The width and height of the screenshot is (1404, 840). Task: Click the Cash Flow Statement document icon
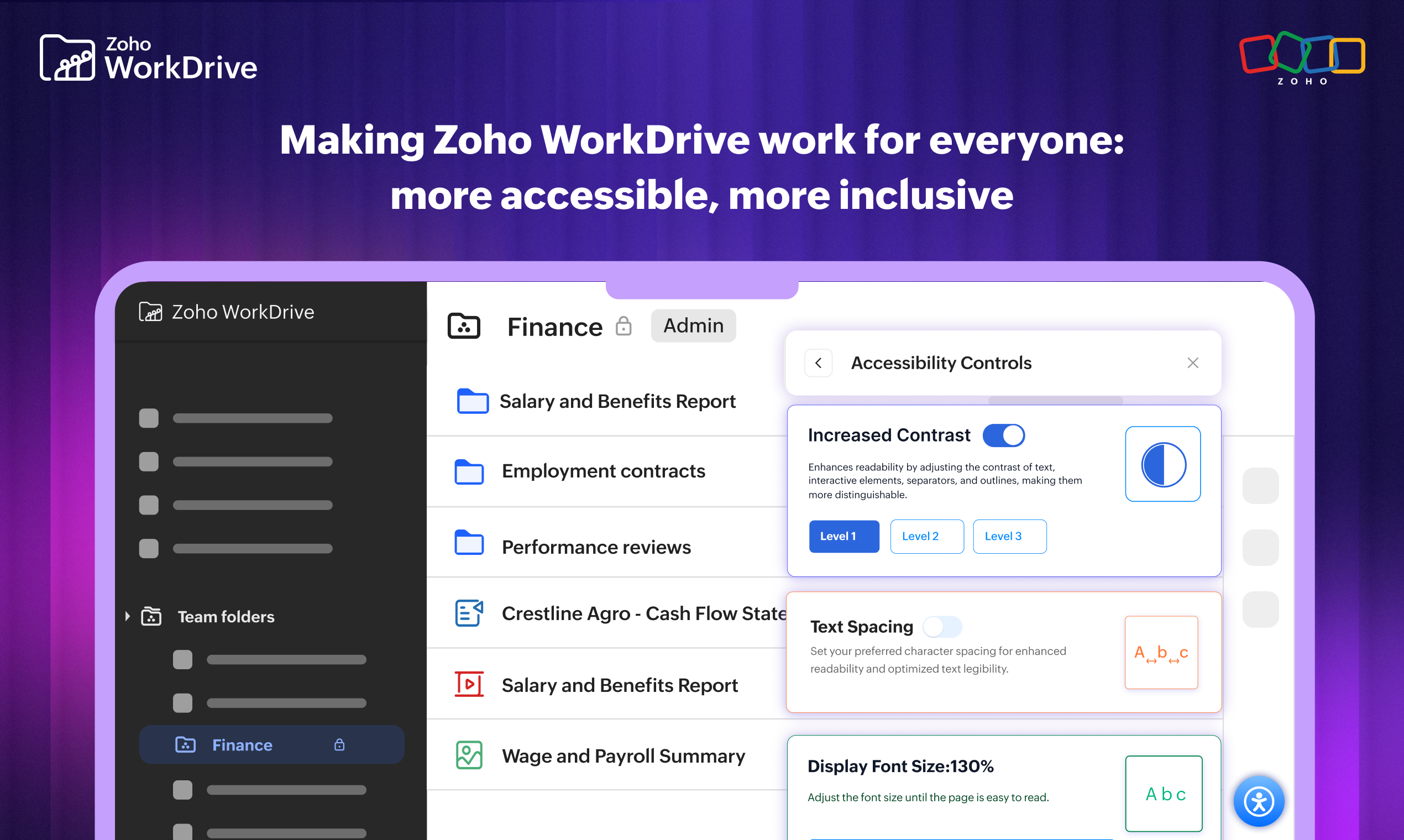pos(468,613)
